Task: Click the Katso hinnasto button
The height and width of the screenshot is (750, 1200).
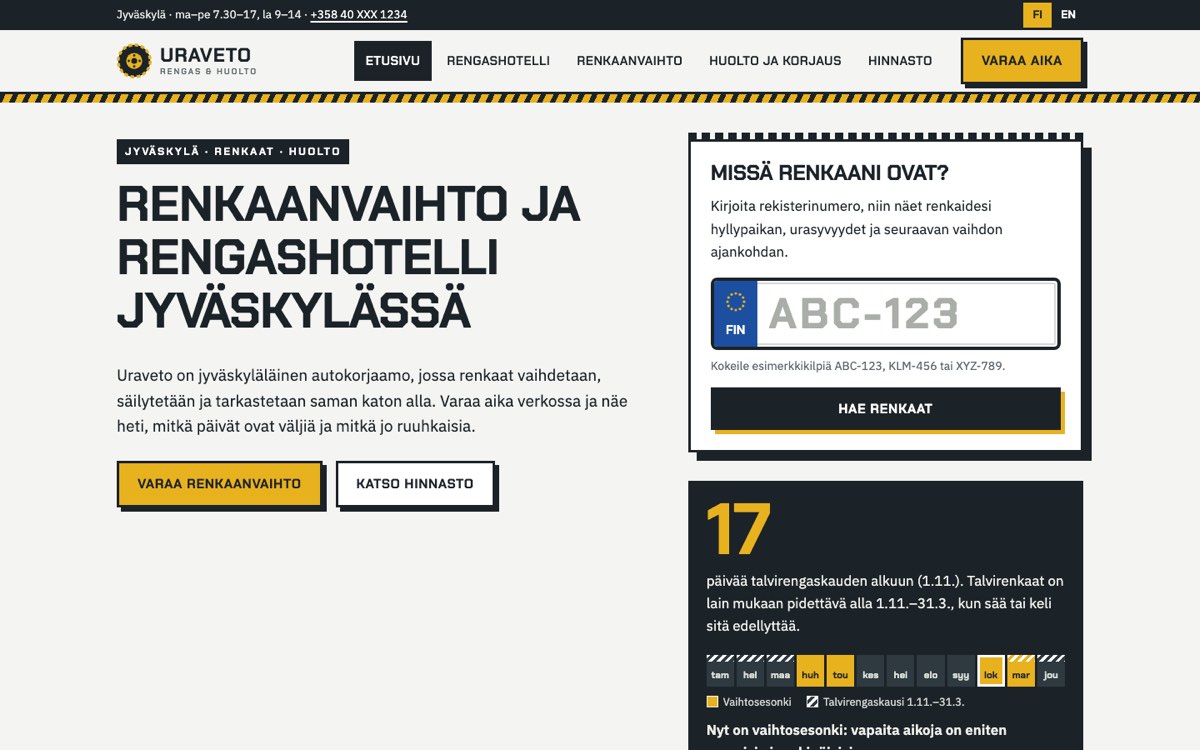Action: [415, 484]
